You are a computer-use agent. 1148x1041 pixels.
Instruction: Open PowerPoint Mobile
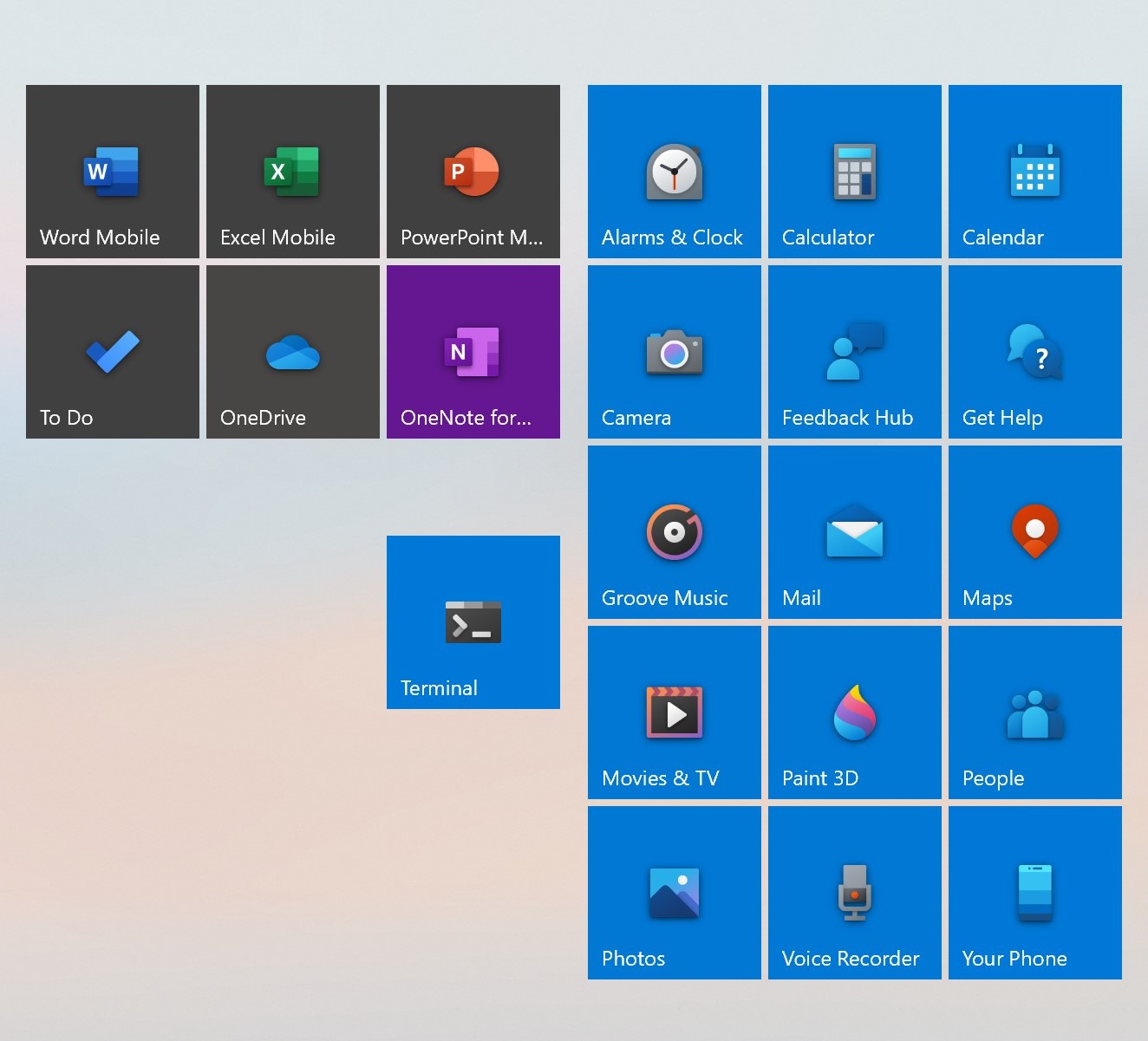point(473,172)
